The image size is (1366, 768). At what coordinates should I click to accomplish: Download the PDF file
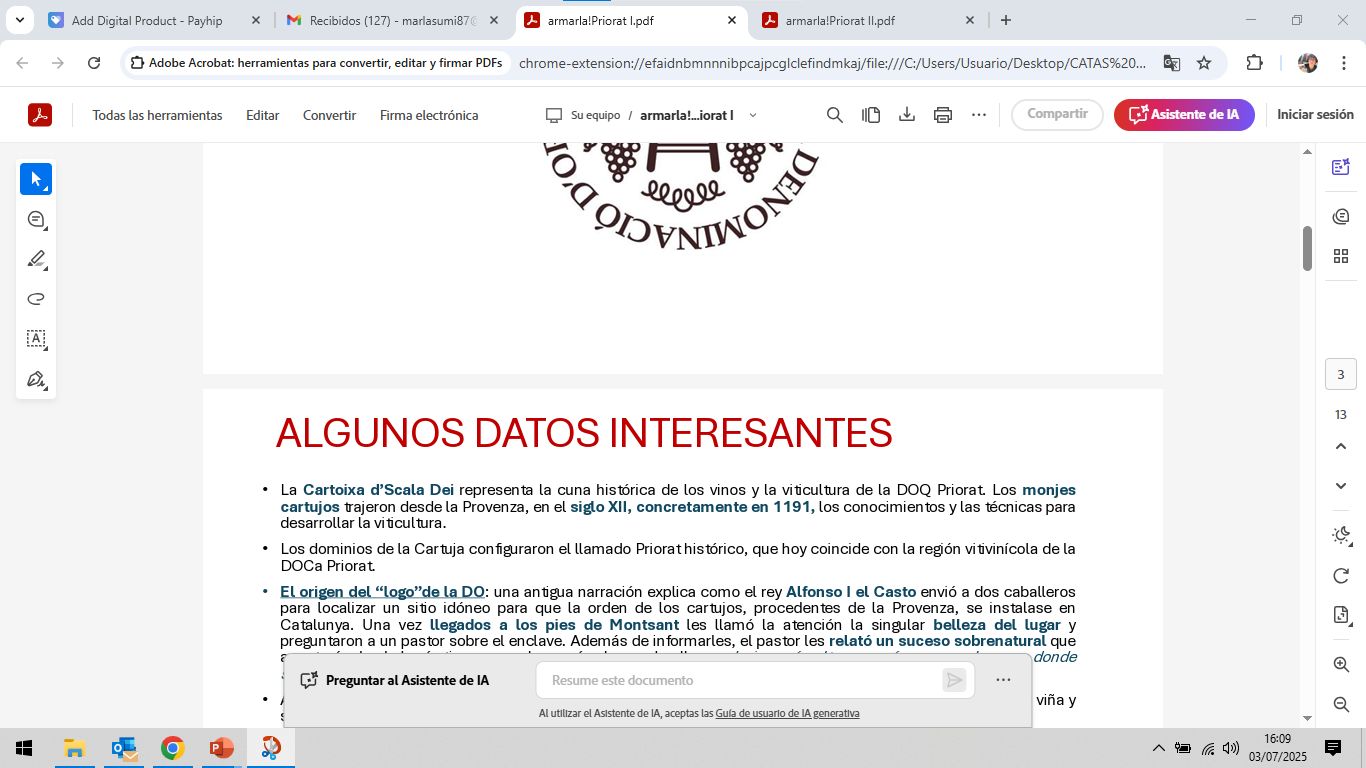coord(907,115)
